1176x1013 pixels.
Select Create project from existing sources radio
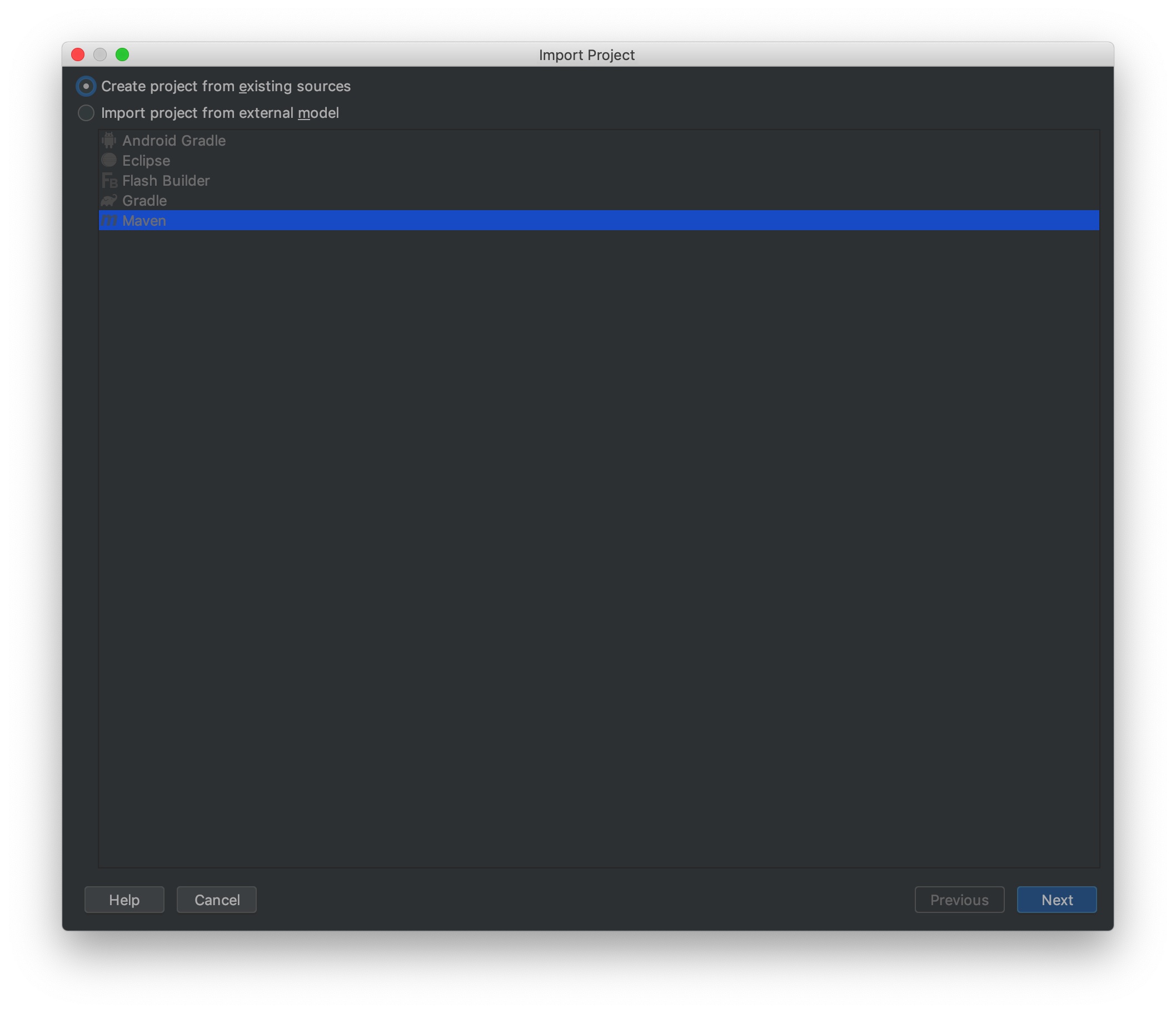86,86
